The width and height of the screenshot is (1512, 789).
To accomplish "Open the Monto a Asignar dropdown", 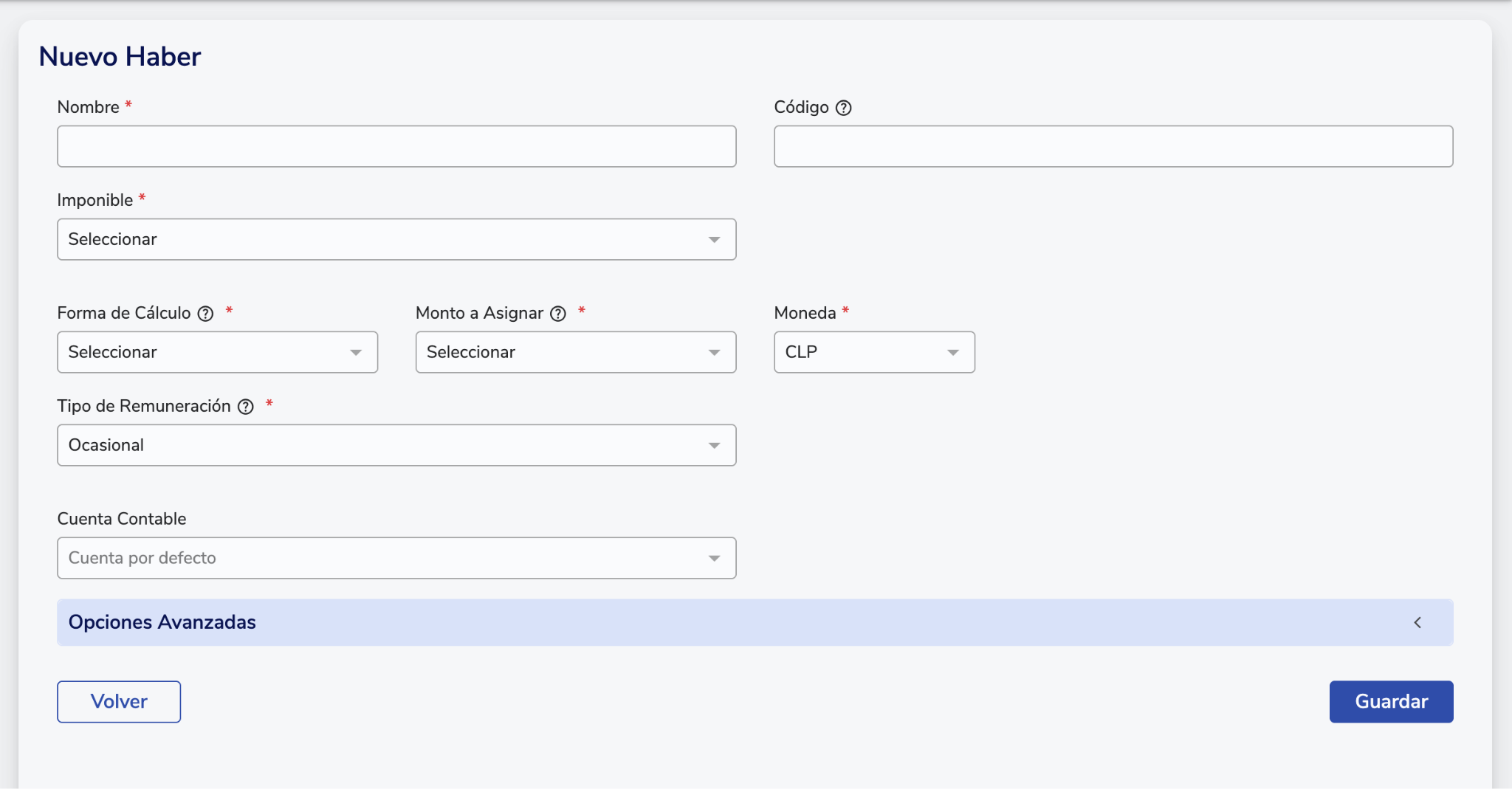I will pyautogui.click(x=575, y=352).
